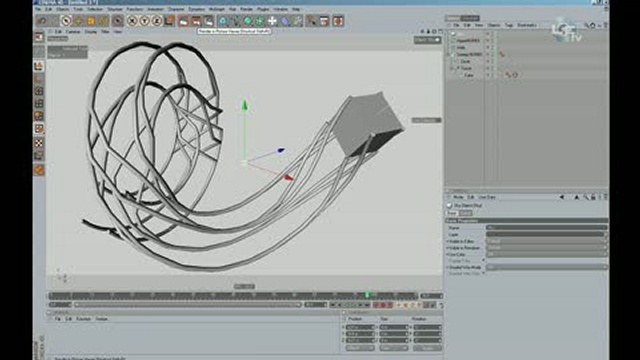The height and width of the screenshot is (360, 640).
Task: Select the Move tool
Action: [79, 21]
